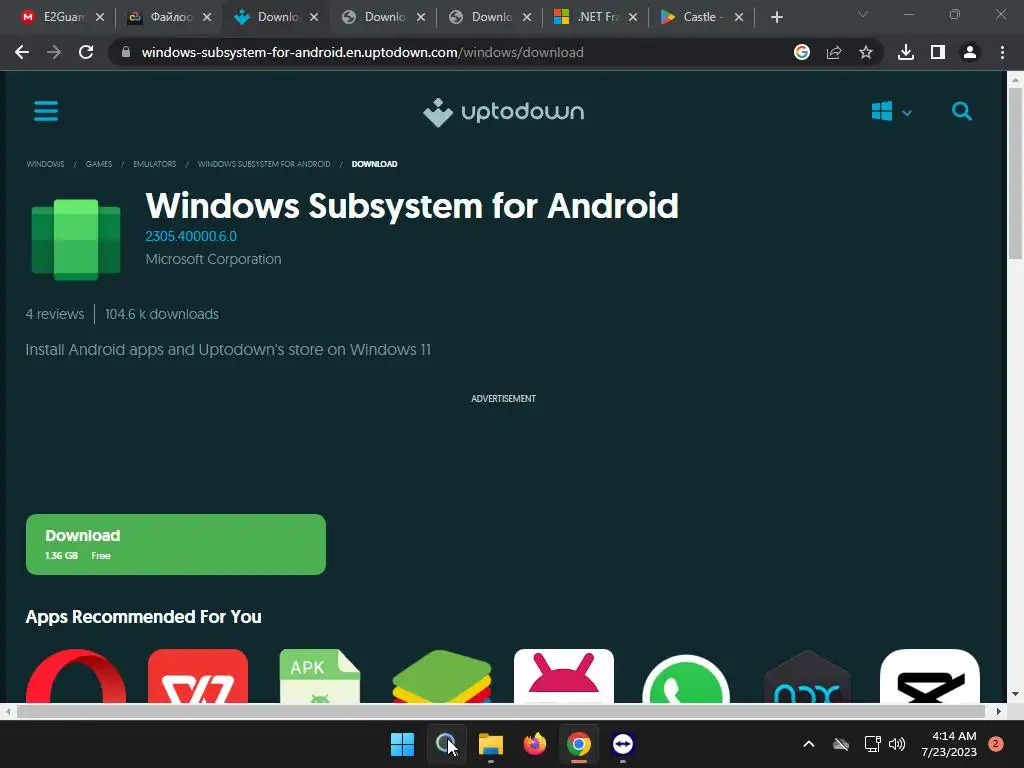Bookmark this page with the star icon

coord(865,52)
